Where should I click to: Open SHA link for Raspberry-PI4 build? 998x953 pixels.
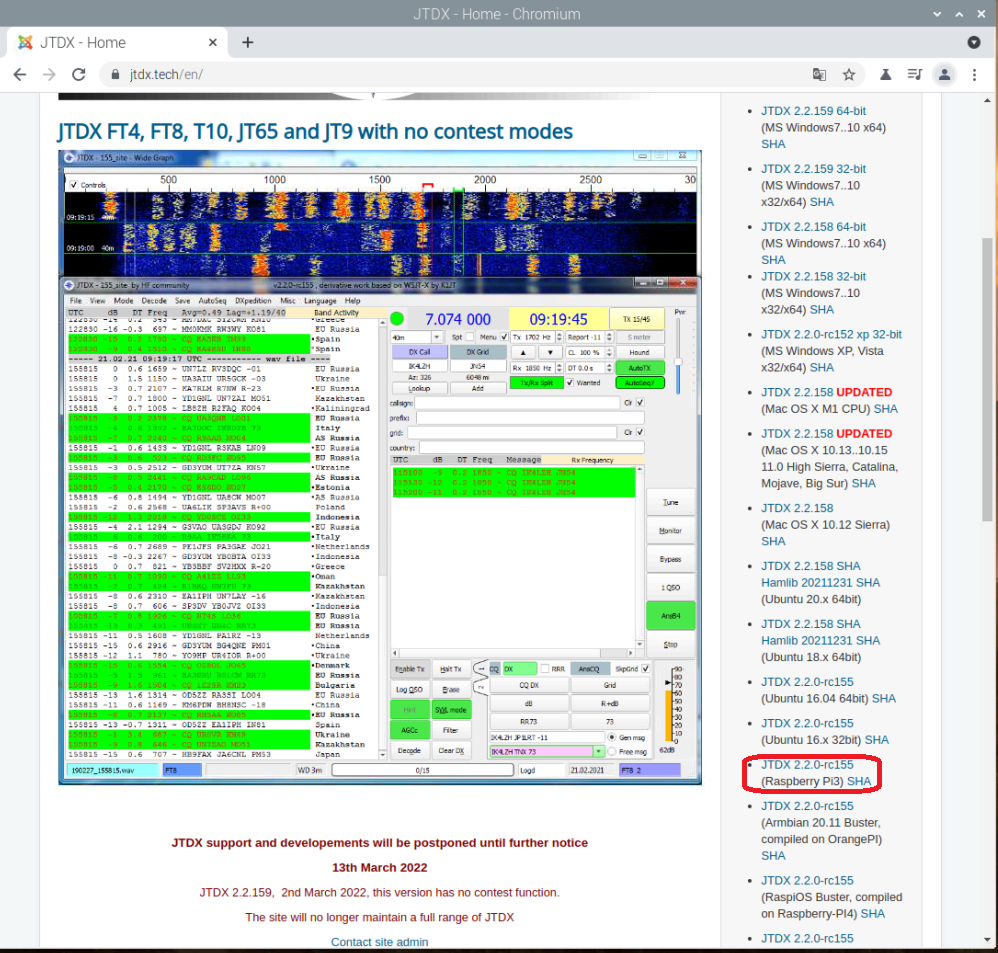tap(873, 914)
